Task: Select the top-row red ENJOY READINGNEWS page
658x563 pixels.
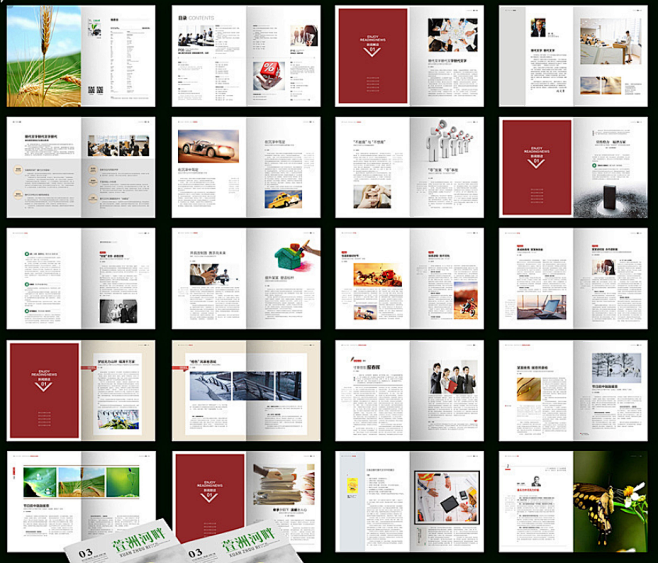Action: (372, 55)
